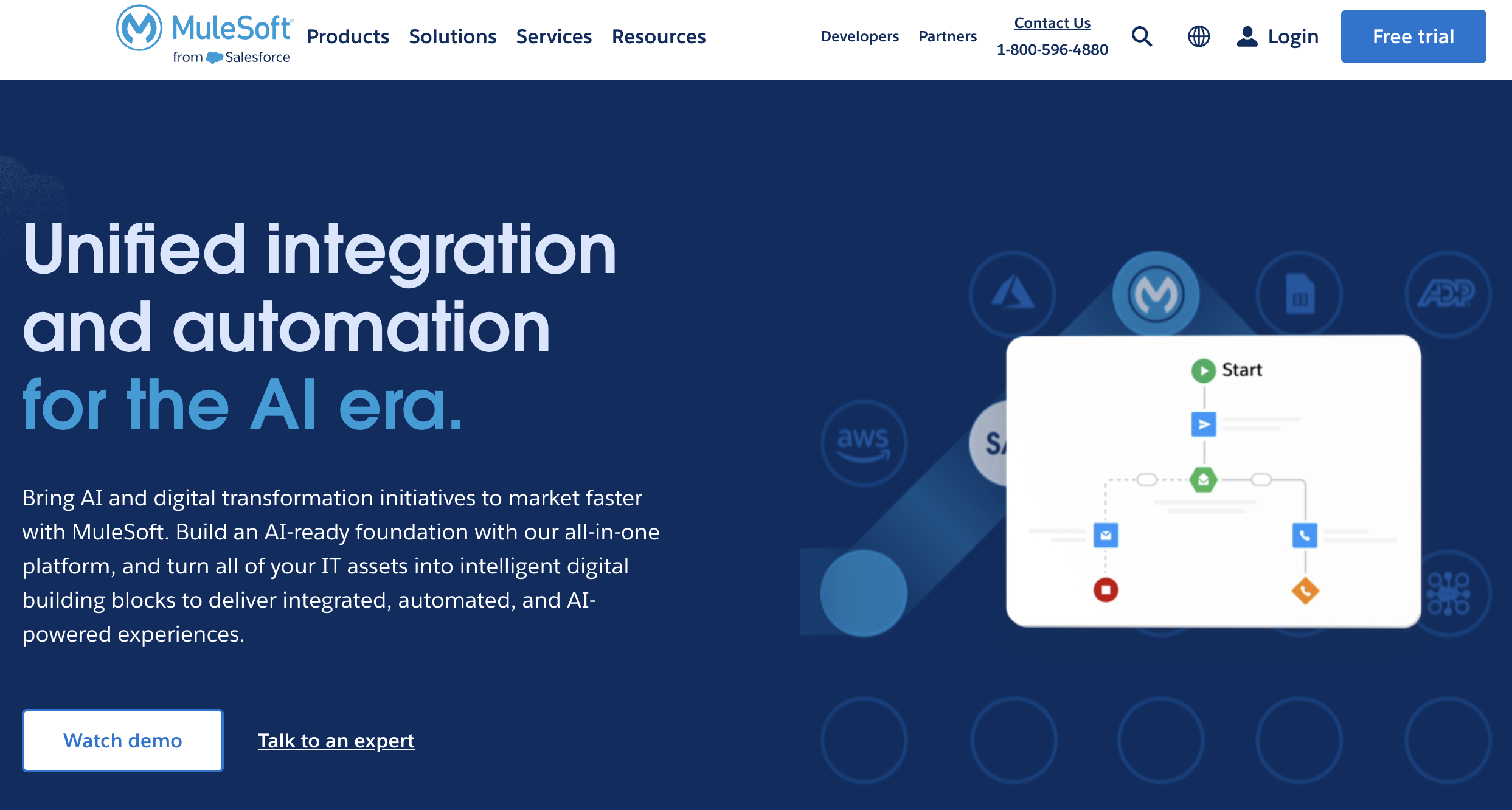Image resolution: width=1512 pixels, height=810 pixels.
Task: Click the AWS logo circle
Action: pyautogui.click(x=864, y=443)
